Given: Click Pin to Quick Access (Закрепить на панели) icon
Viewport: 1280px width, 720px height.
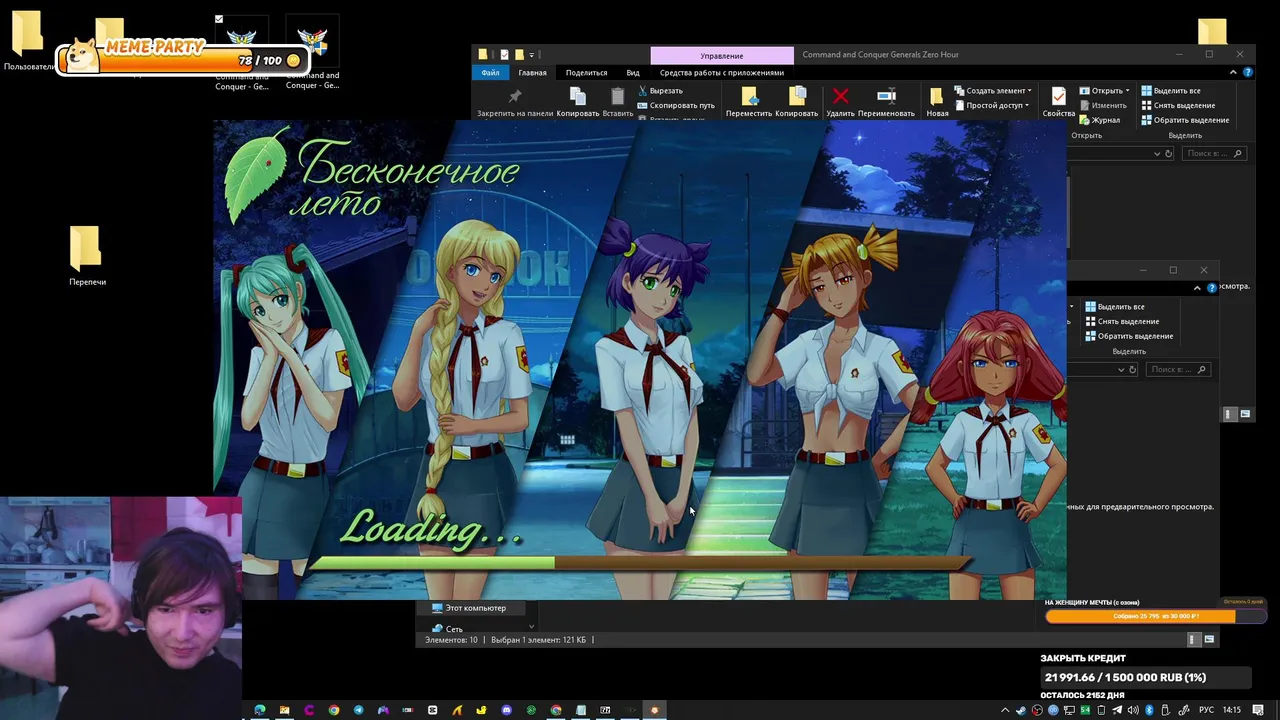Looking at the screenshot, I should pyautogui.click(x=515, y=96).
